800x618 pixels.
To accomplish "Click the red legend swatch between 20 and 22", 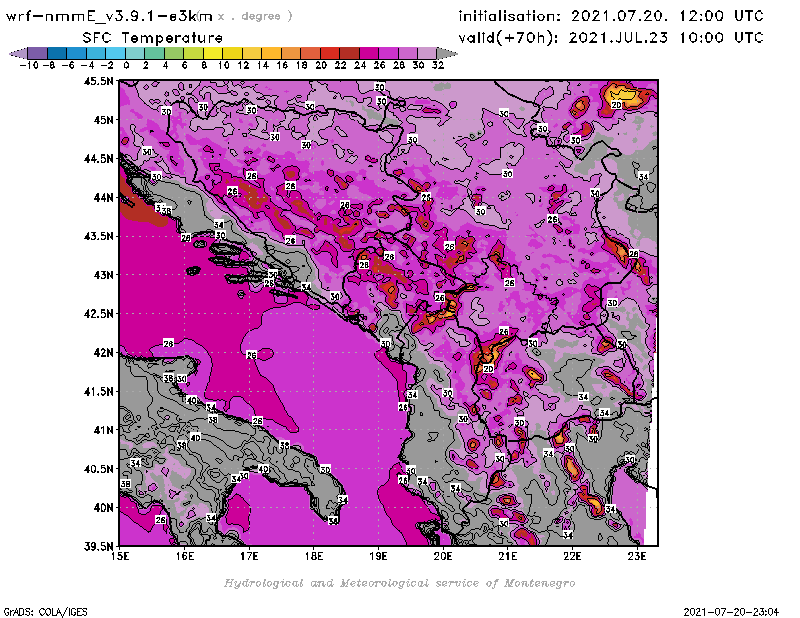I will pos(330,53).
